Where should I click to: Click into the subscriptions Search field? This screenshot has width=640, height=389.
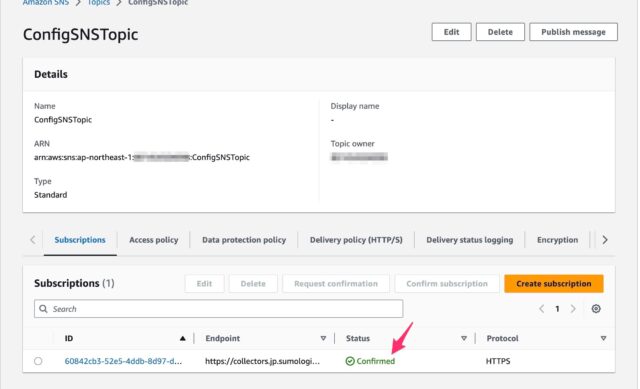click(x=218, y=309)
